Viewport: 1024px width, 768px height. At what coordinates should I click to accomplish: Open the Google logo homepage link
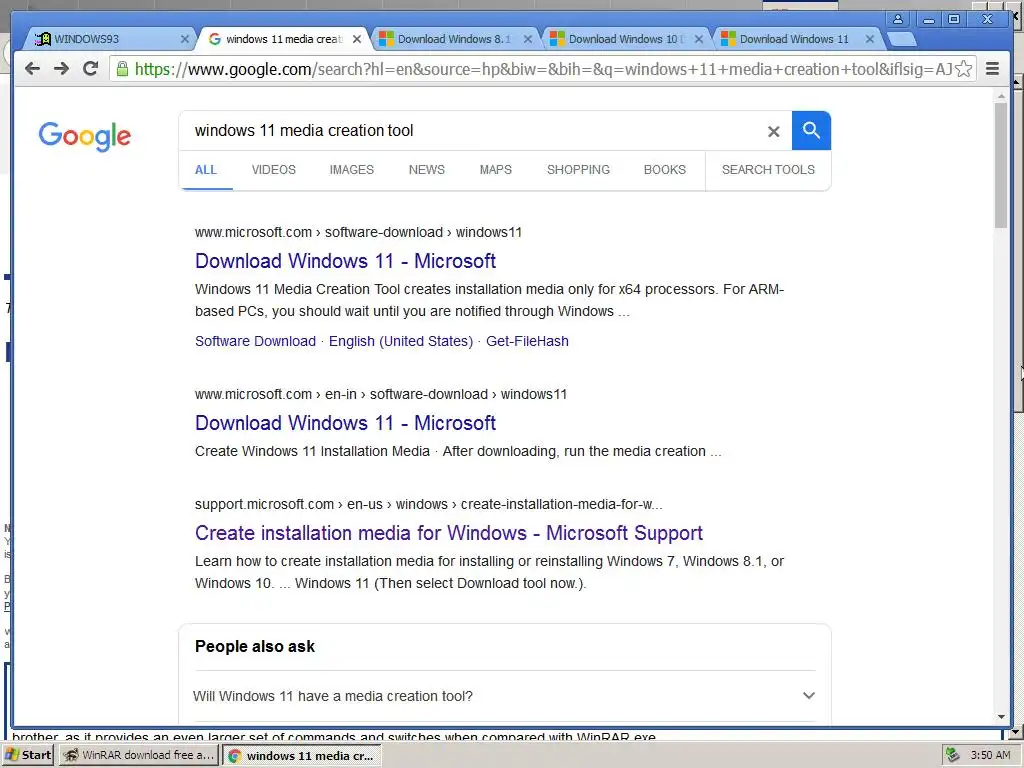click(x=85, y=136)
